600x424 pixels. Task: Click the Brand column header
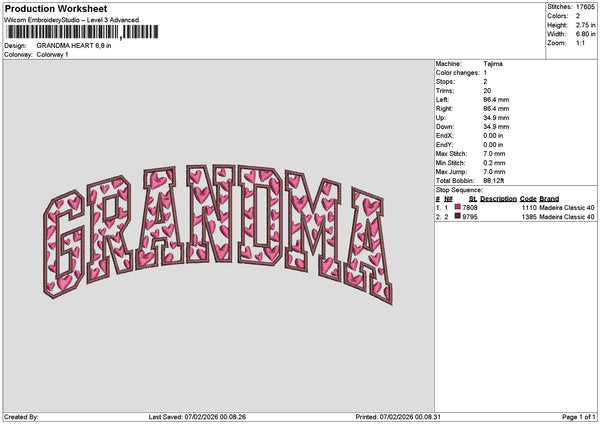pos(549,199)
